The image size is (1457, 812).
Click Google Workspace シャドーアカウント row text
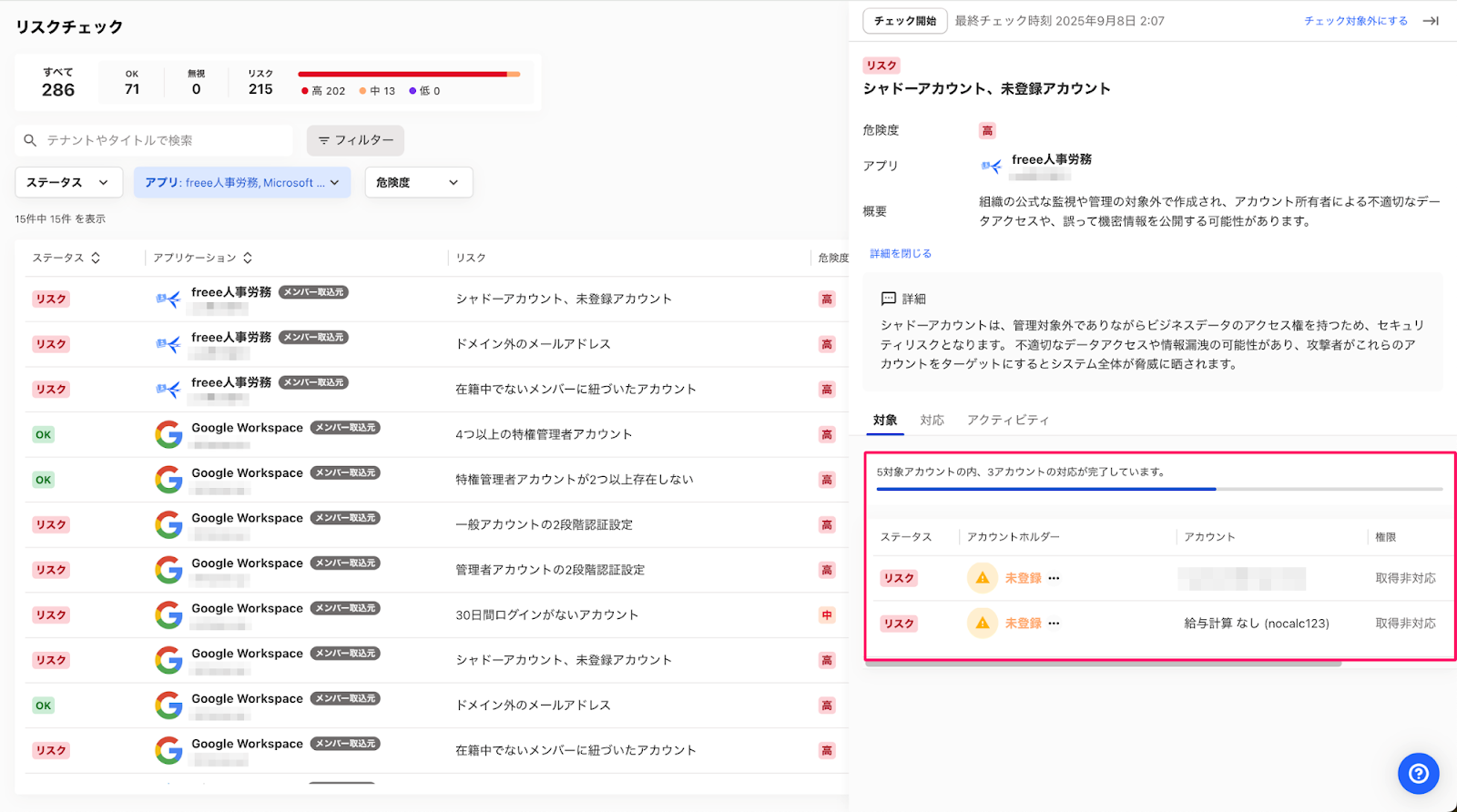click(x=564, y=660)
